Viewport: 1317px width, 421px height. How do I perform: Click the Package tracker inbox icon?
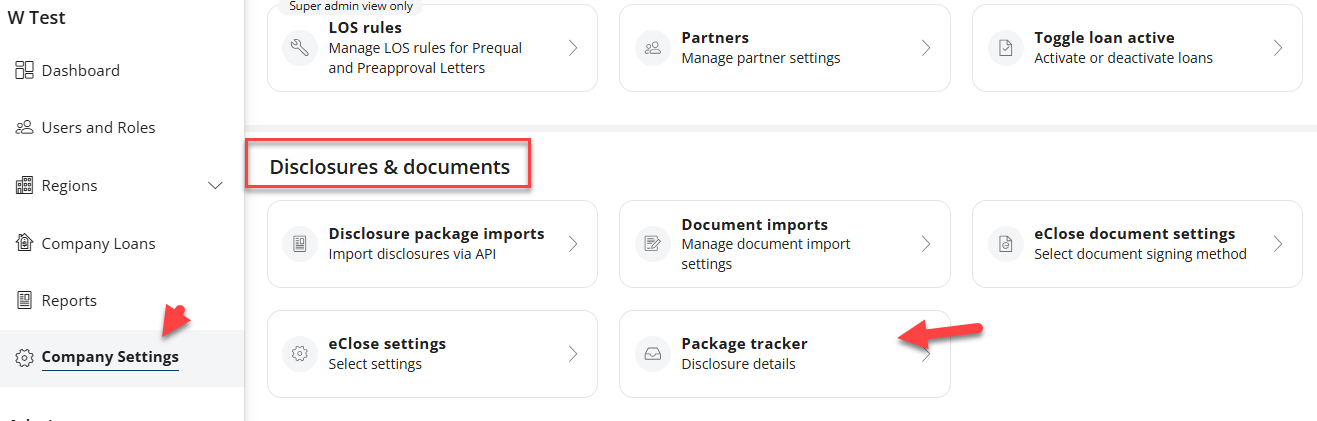tap(653, 354)
